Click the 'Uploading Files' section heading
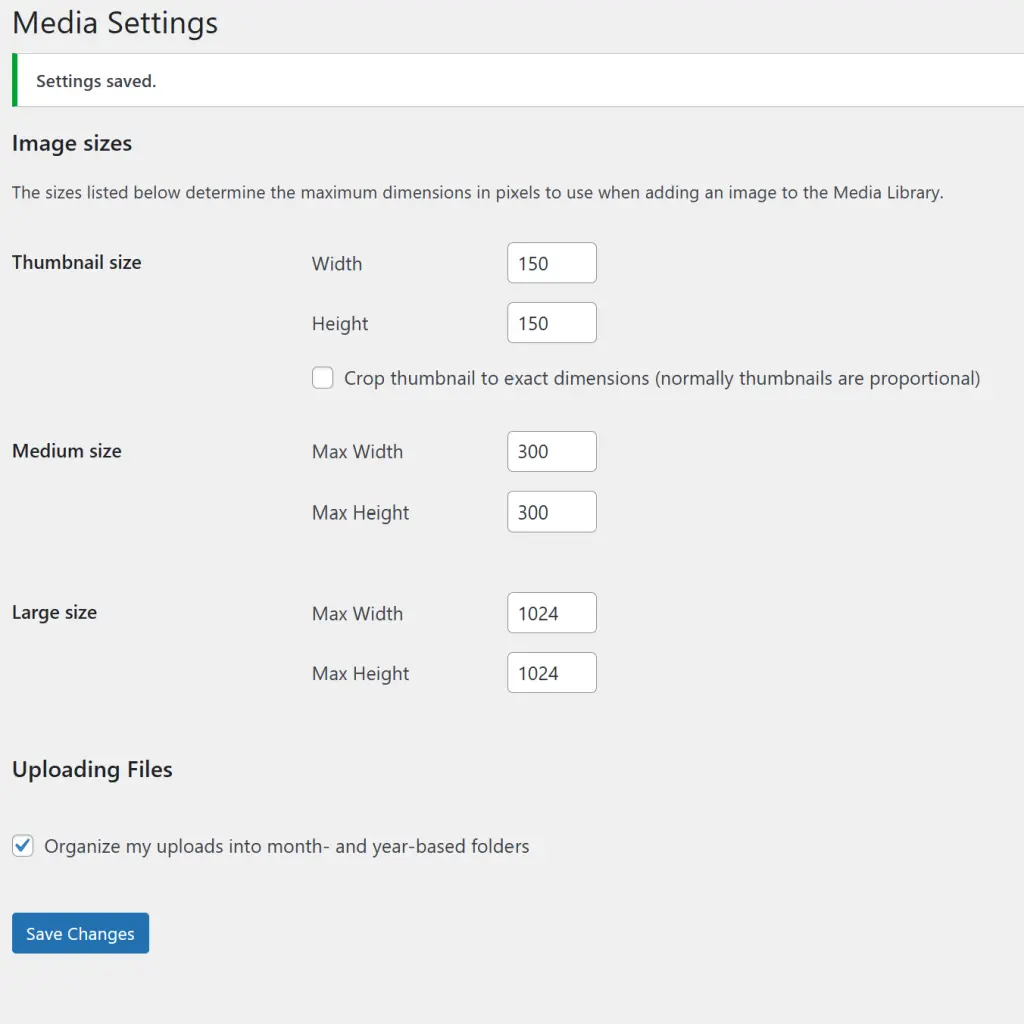The image size is (1024, 1024). [x=92, y=769]
